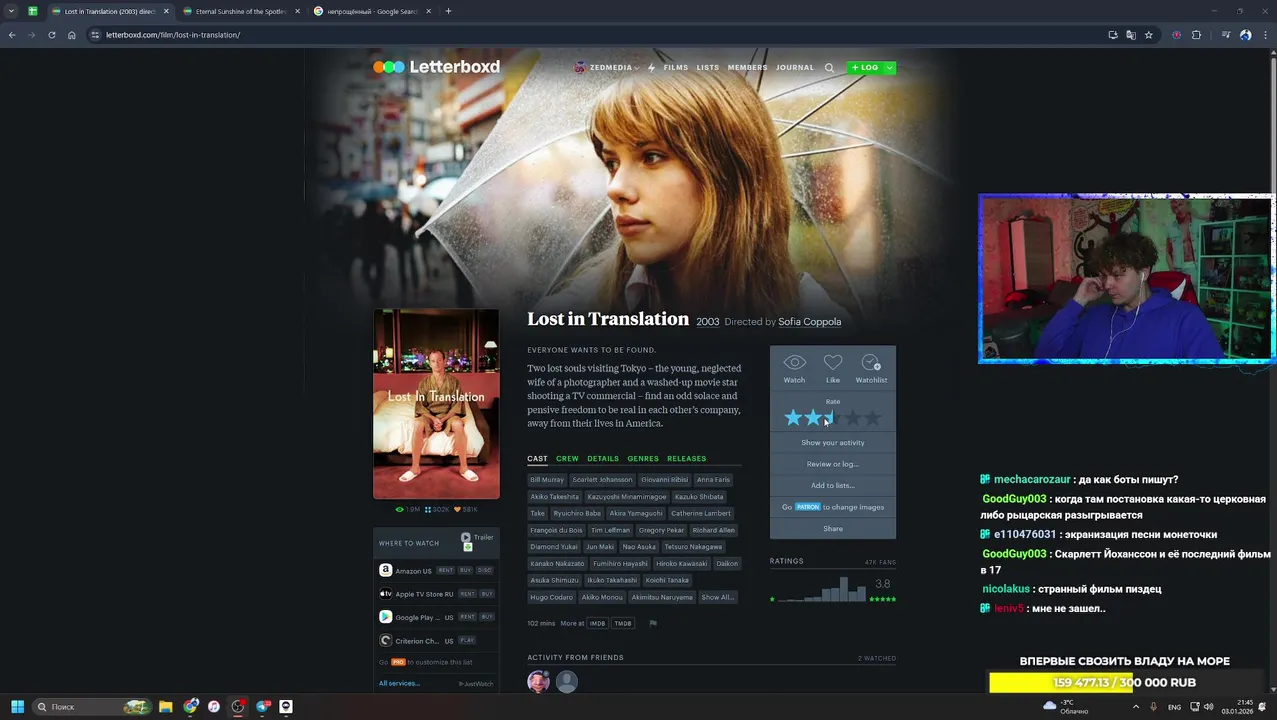Click the 47K FANS link
1277x720 pixels.
tap(880, 562)
